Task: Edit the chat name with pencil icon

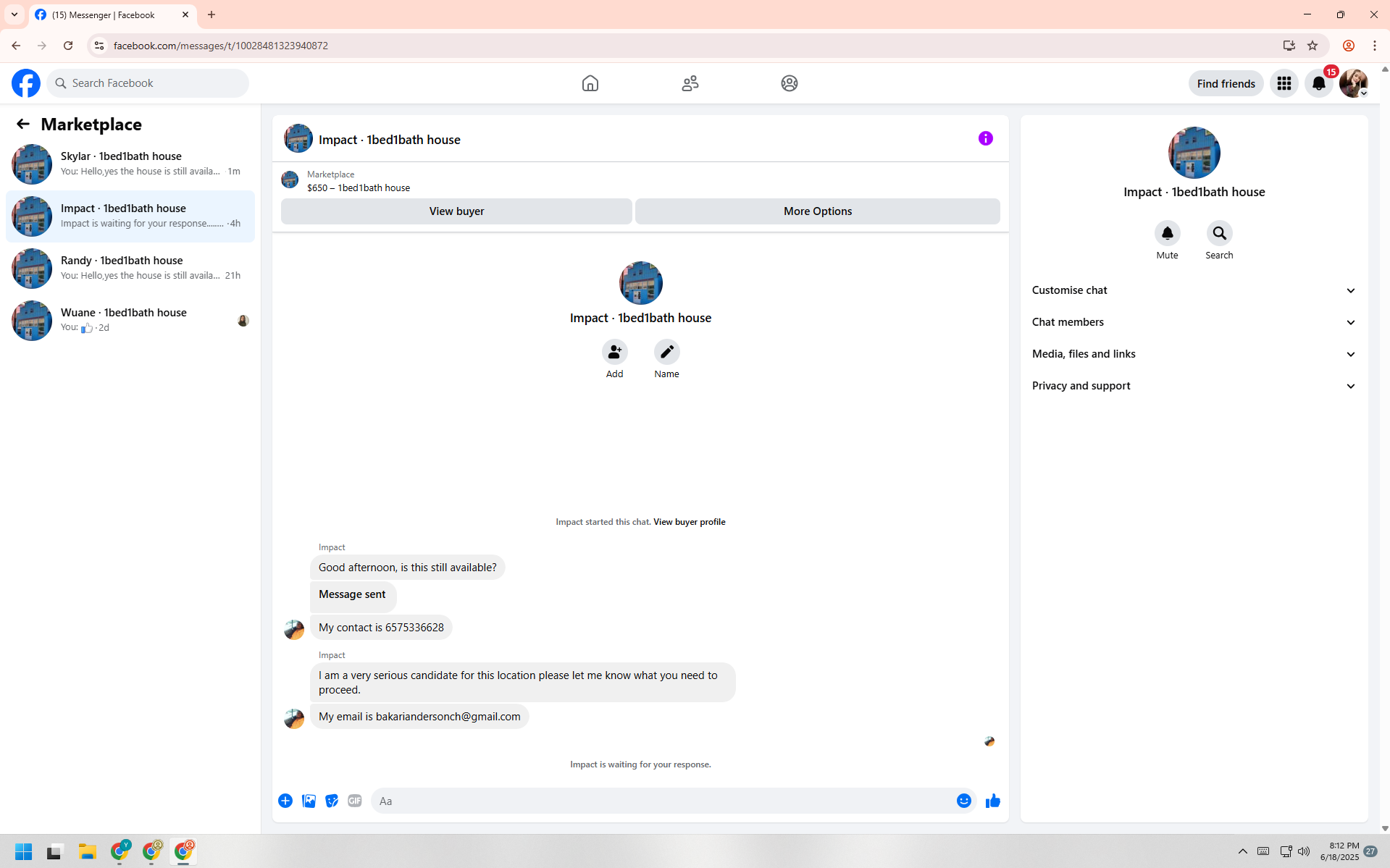Action: point(667,352)
